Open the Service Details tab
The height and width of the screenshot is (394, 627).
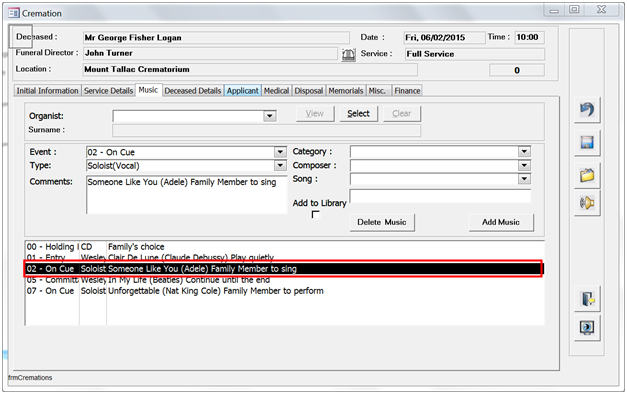tap(108, 91)
